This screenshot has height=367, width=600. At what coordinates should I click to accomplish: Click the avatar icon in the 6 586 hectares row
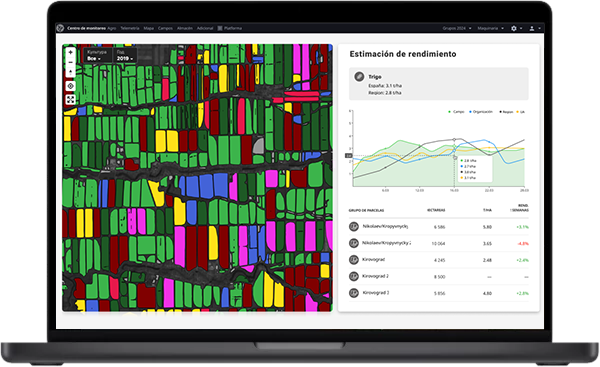pyautogui.click(x=354, y=227)
